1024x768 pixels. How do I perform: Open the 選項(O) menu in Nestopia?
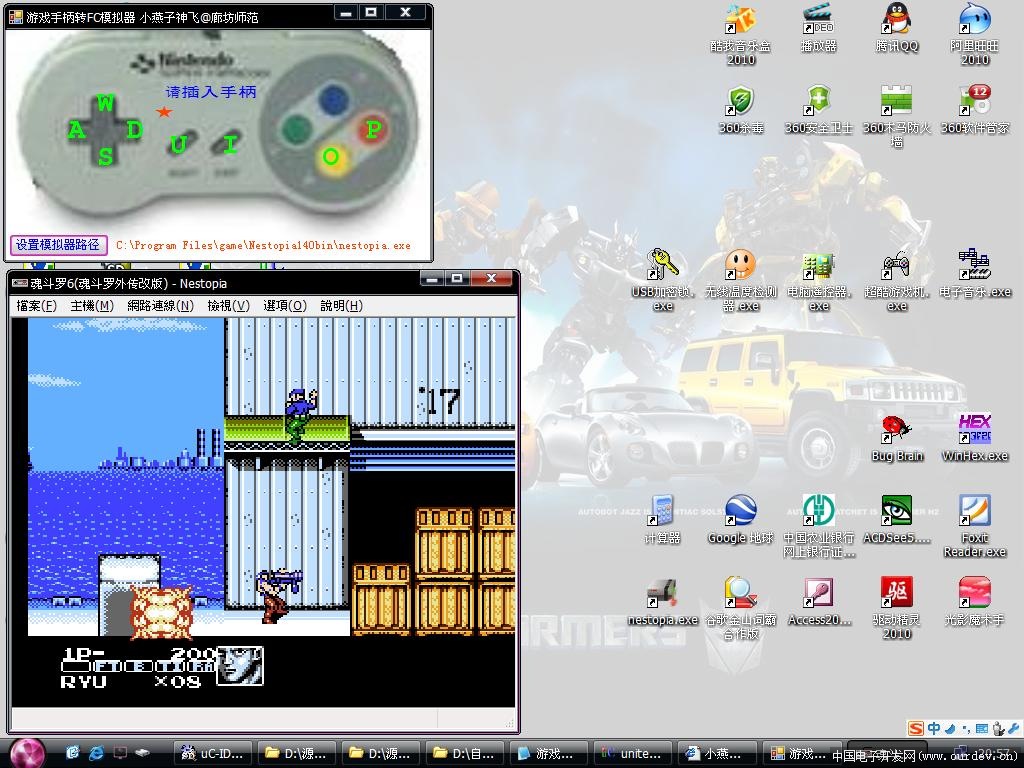tap(285, 306)
